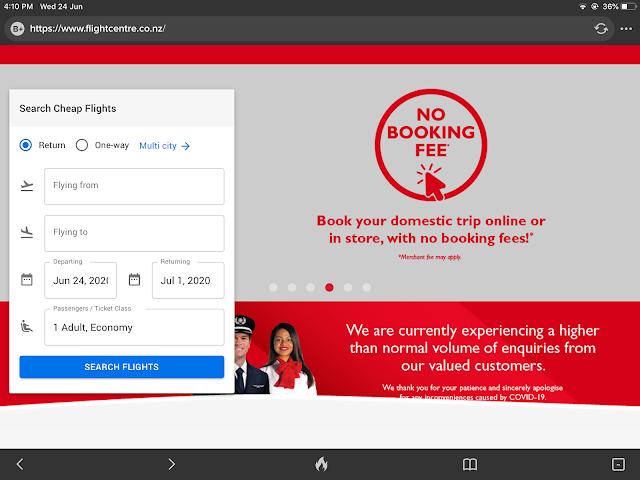Click the No Booking Fee circle banner

pos(431,145)
